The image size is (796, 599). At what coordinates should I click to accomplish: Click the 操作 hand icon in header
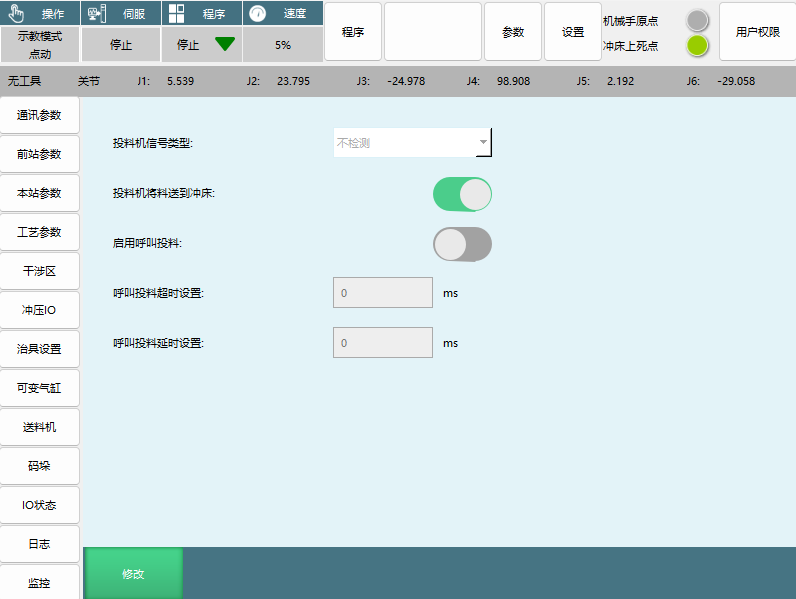(15, 14)
